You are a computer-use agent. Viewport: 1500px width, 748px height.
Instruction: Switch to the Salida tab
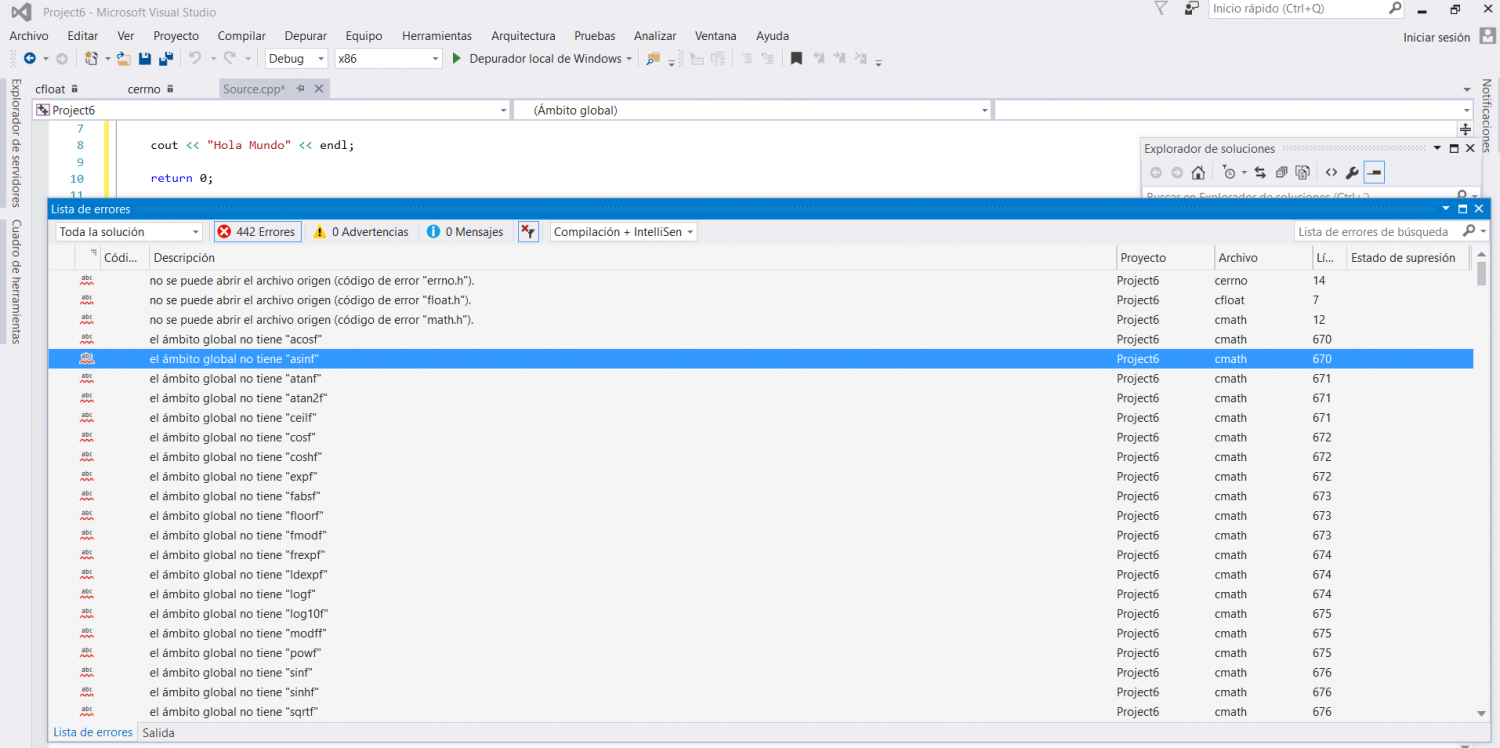158,733
